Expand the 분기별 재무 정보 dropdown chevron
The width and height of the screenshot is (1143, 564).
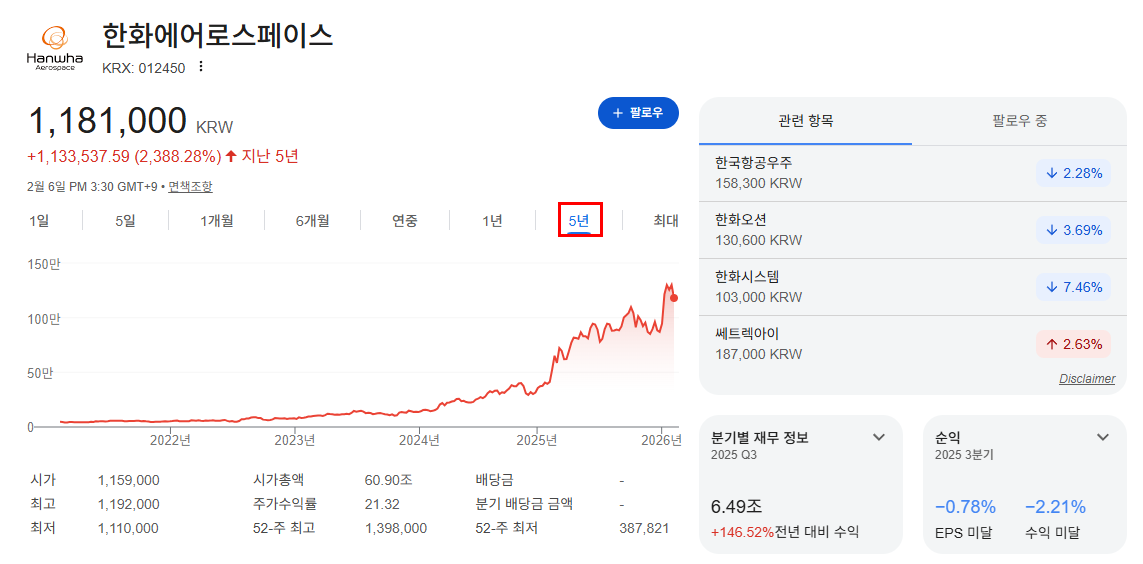click(x=879, y=437)
